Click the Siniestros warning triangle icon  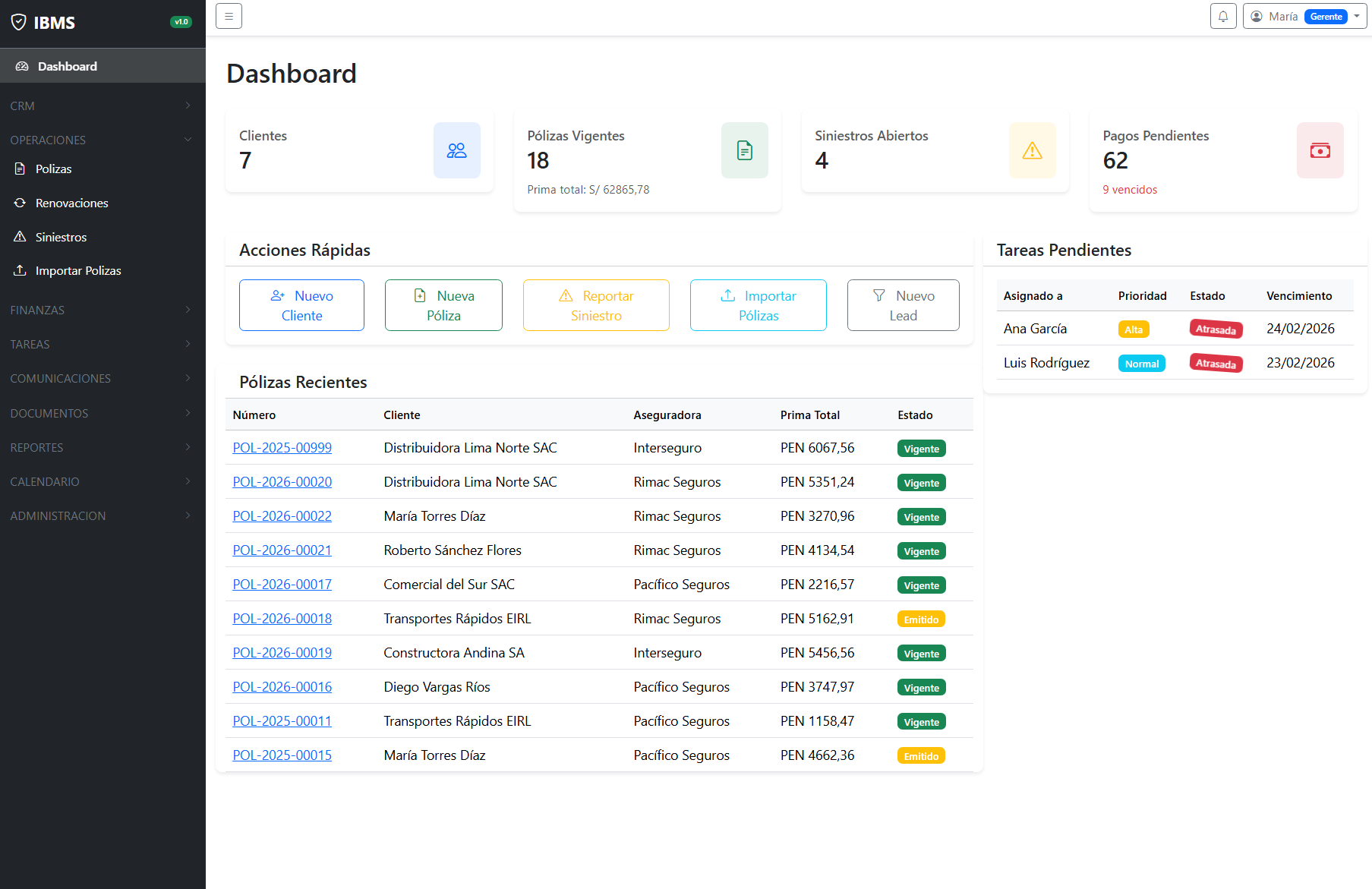tap(21, 236)
